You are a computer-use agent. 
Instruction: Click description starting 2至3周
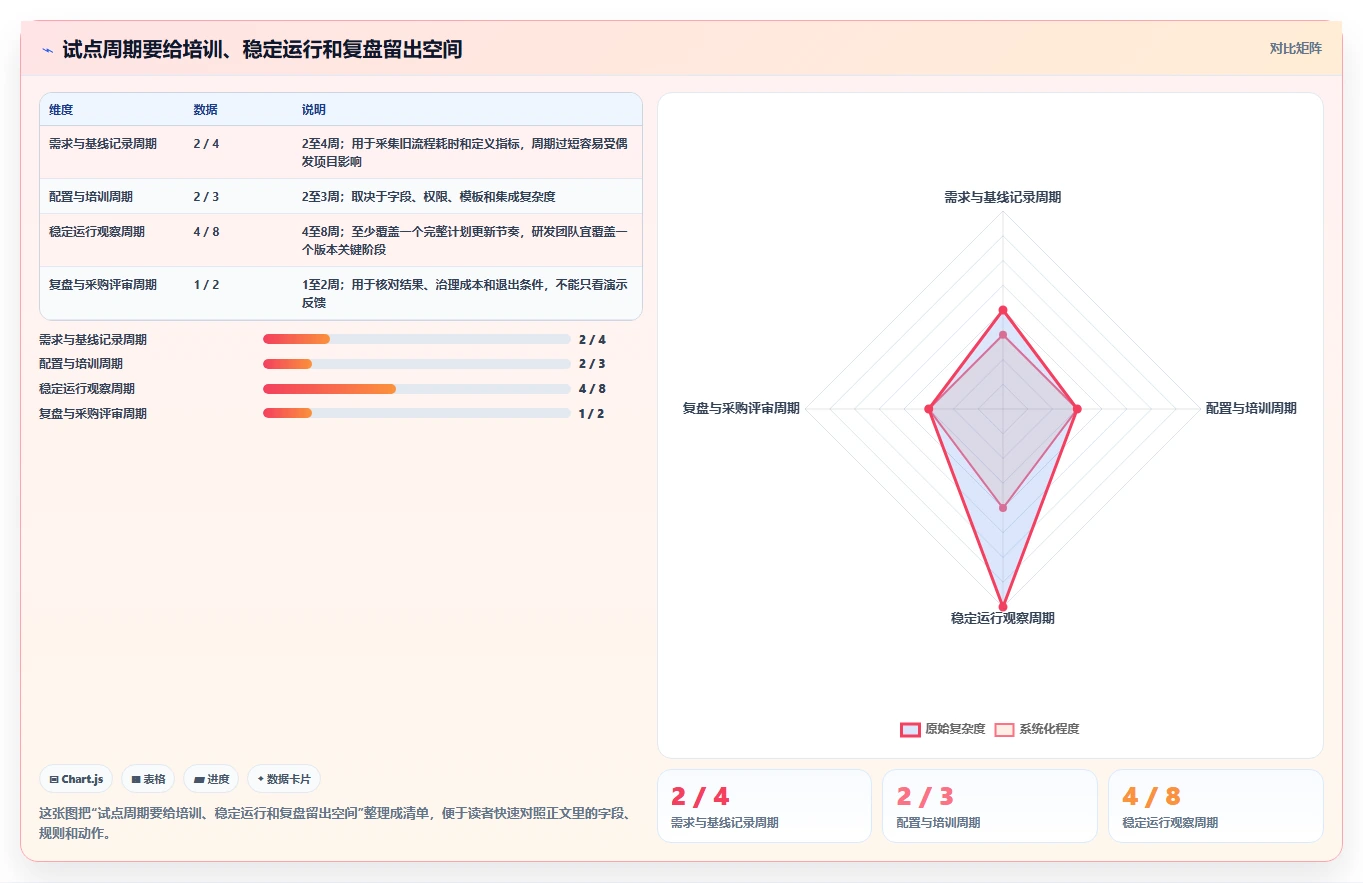point(428,196)
